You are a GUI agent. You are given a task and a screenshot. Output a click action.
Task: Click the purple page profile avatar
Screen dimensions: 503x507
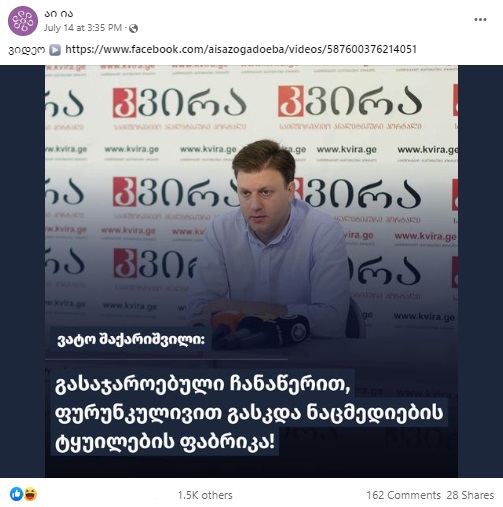pyautogui.click(x=23, y=21)
